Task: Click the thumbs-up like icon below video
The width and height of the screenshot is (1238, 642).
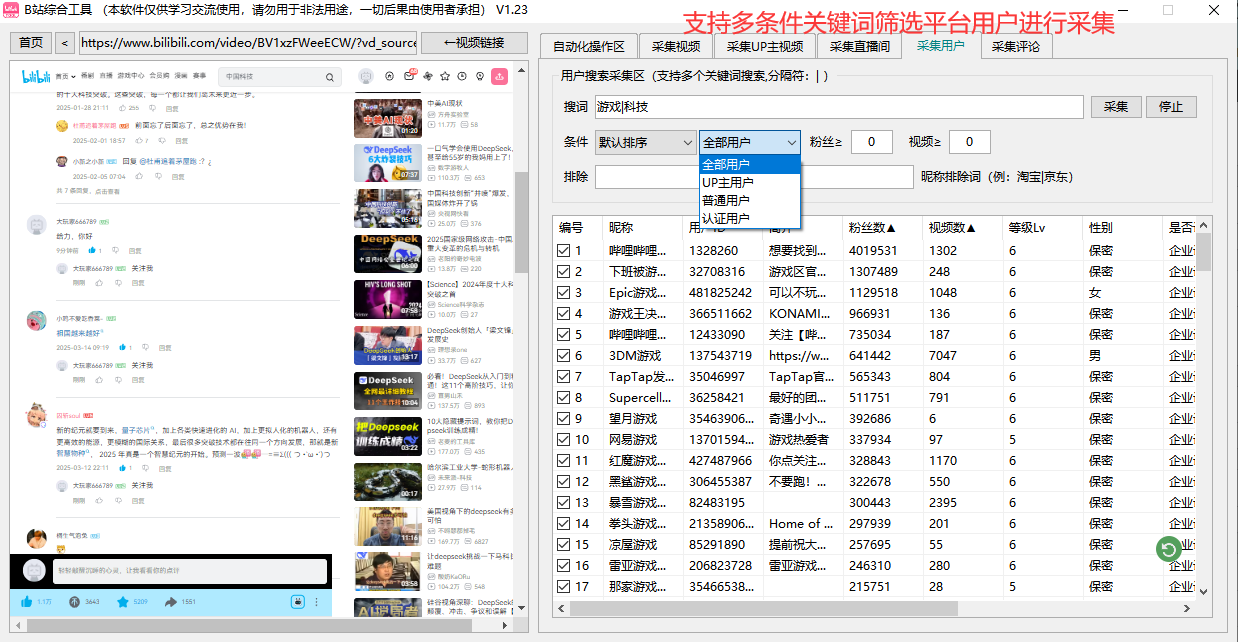Action: pyautogui.click(x=27, y=601)
